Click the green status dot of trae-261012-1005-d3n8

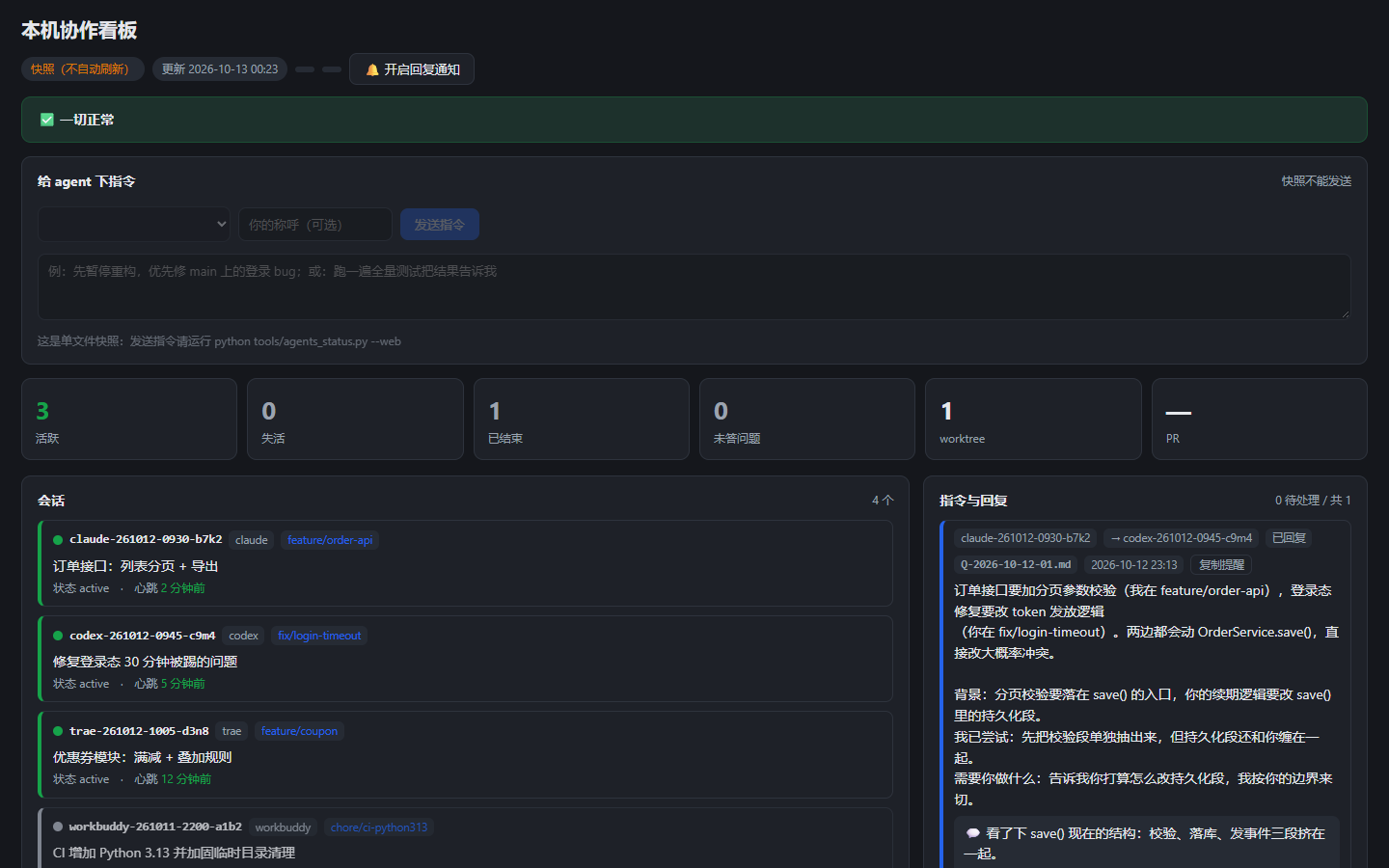click(x=58, y=731)
